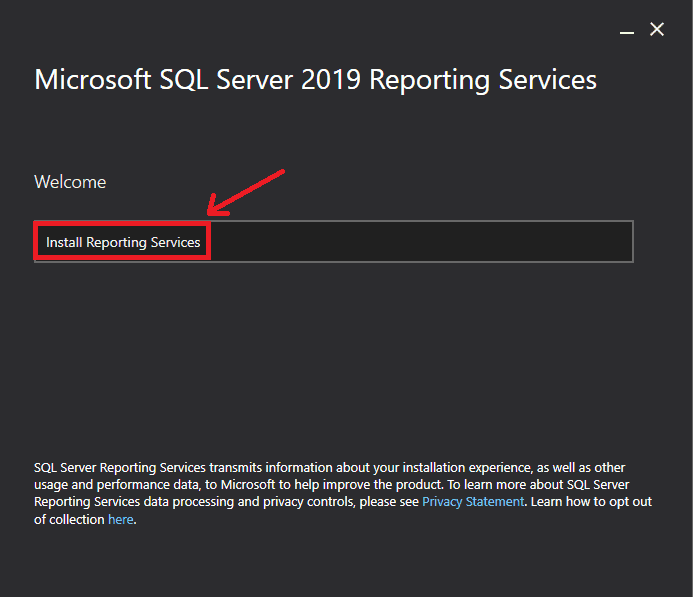693x597 pixels.
Task: Minimize the installer window
Action: click(627, 31)
